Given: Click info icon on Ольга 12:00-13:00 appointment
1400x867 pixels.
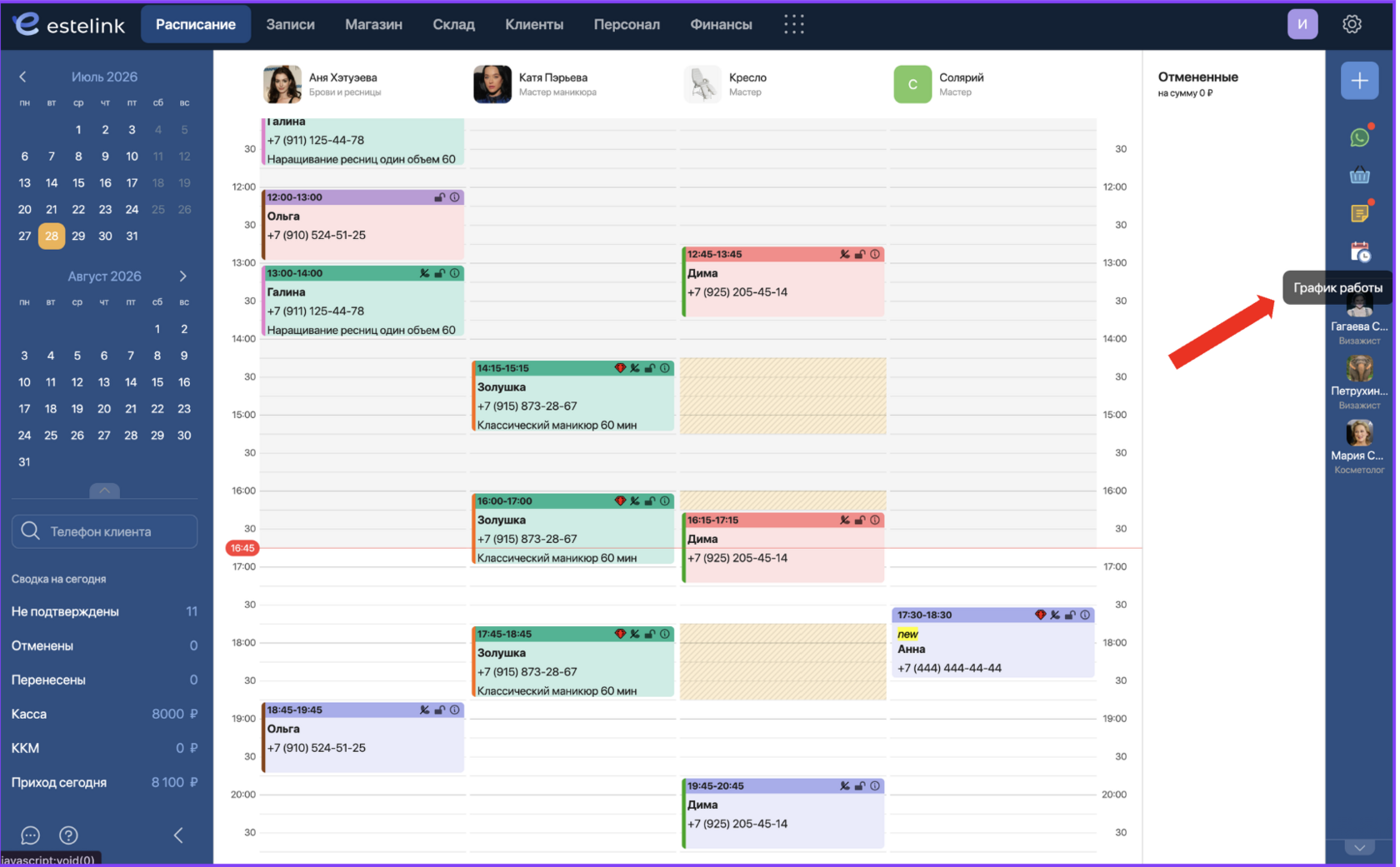Looking at the screenshot, I should tap(455, 197).
